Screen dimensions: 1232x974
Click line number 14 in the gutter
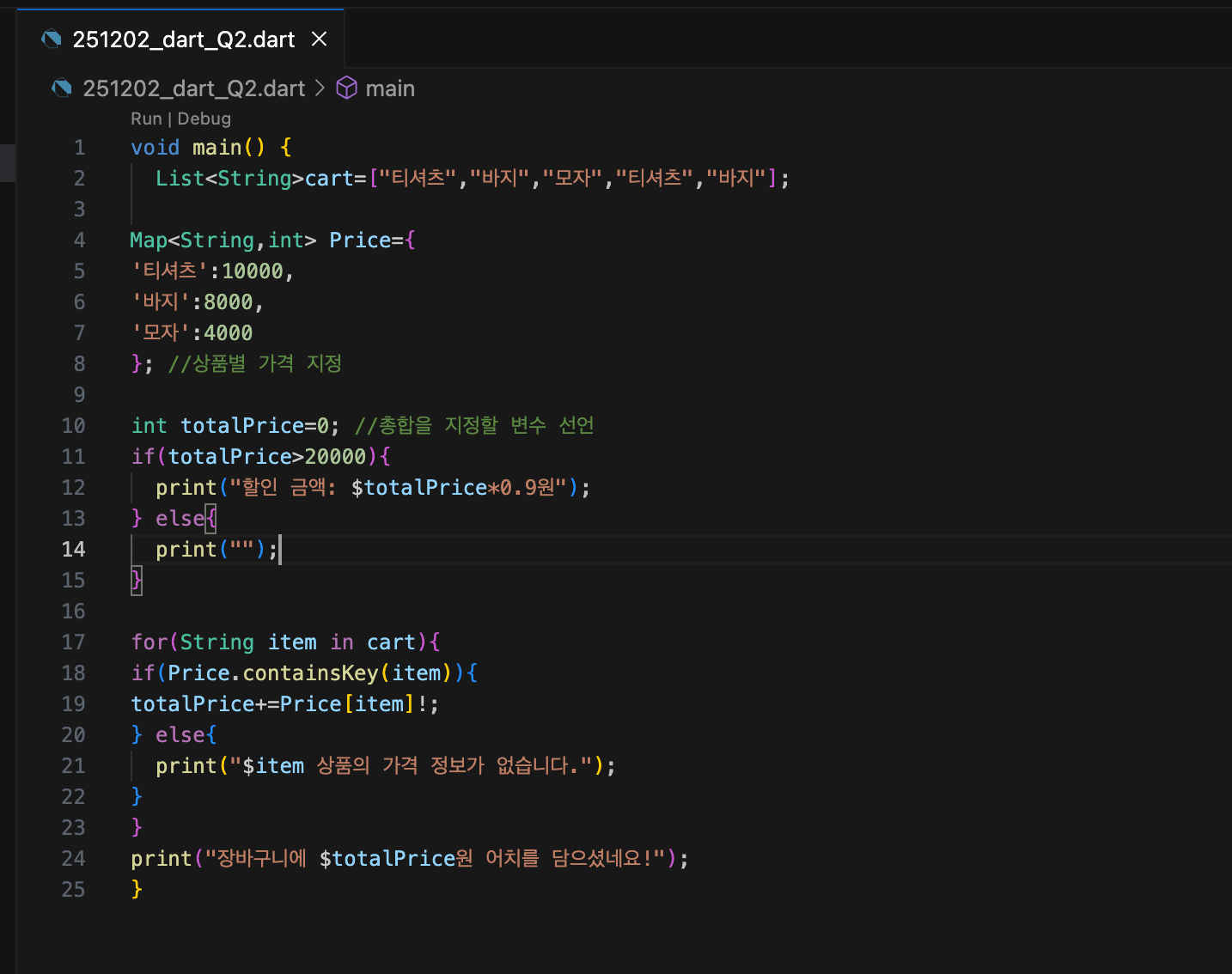pos(74,549)
